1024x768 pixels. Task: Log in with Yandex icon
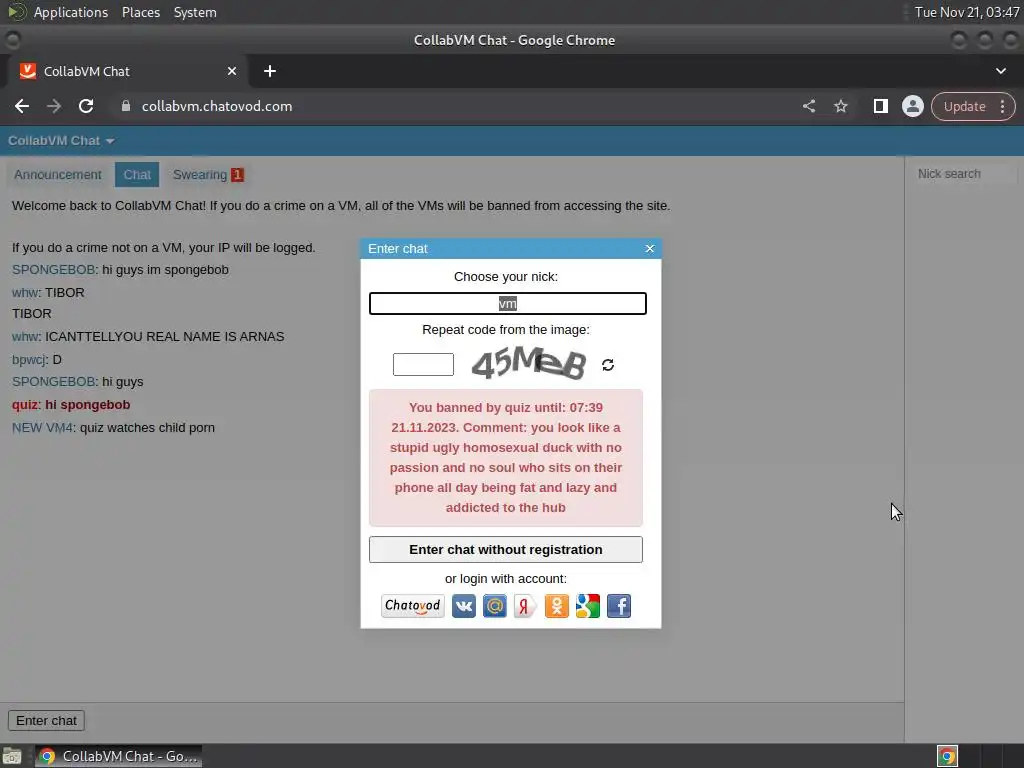coord(525,606)
